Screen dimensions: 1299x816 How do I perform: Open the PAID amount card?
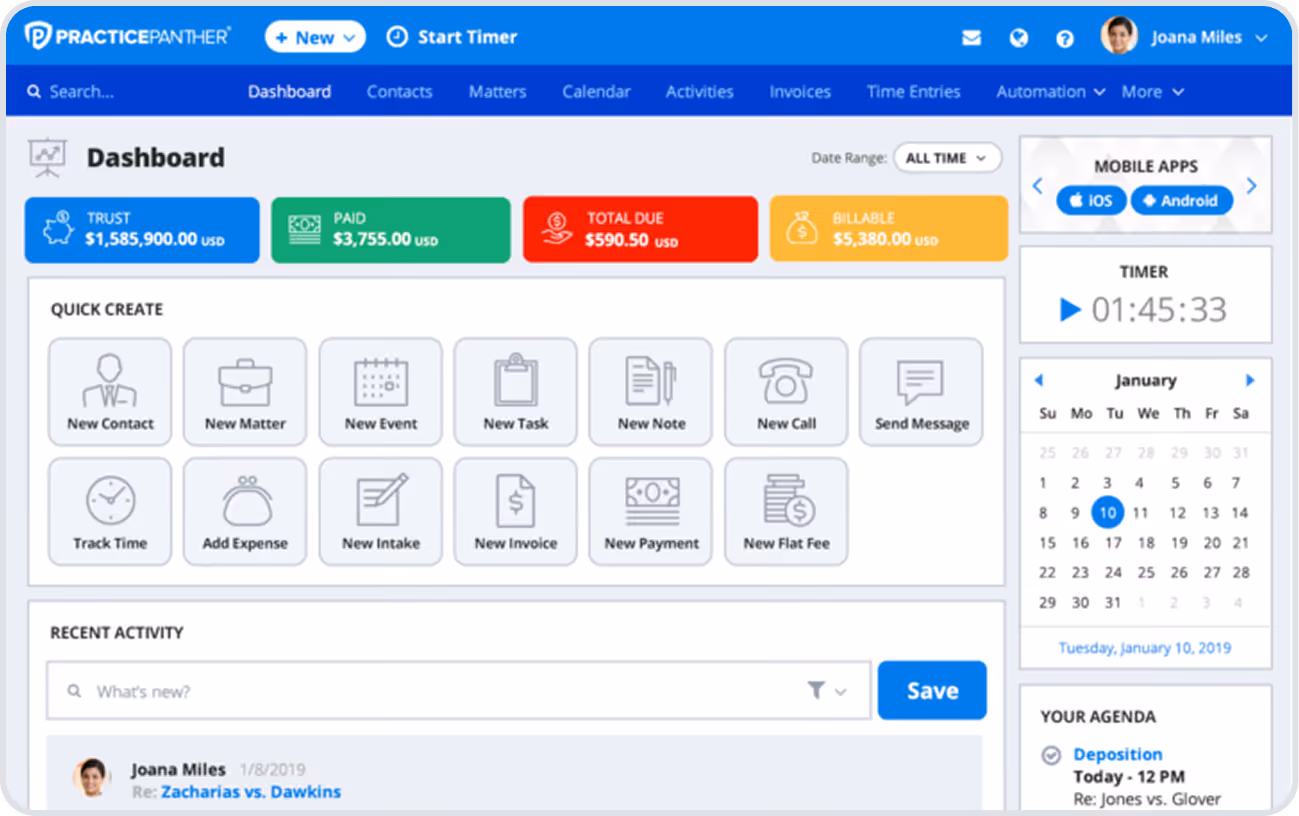(x=389, y=230)
